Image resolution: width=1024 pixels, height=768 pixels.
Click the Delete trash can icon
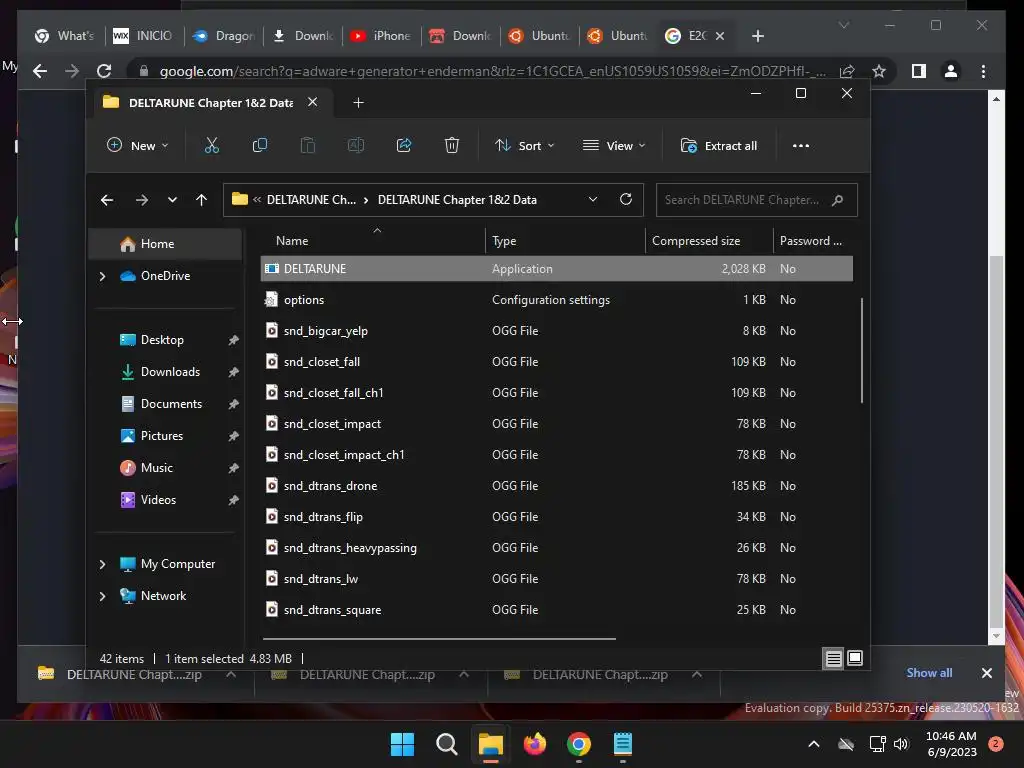coord(451,146)
